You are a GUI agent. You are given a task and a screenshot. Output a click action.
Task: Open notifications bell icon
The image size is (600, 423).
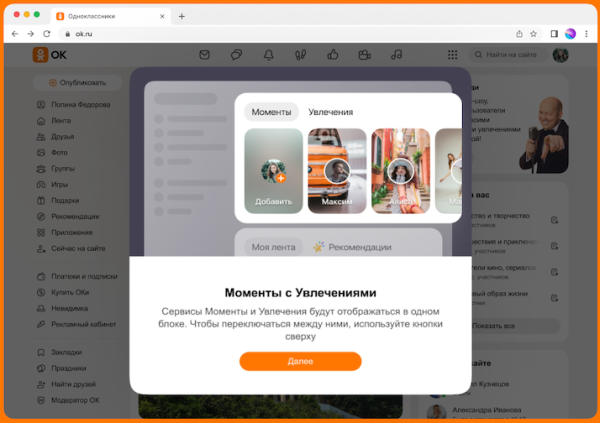269,55
